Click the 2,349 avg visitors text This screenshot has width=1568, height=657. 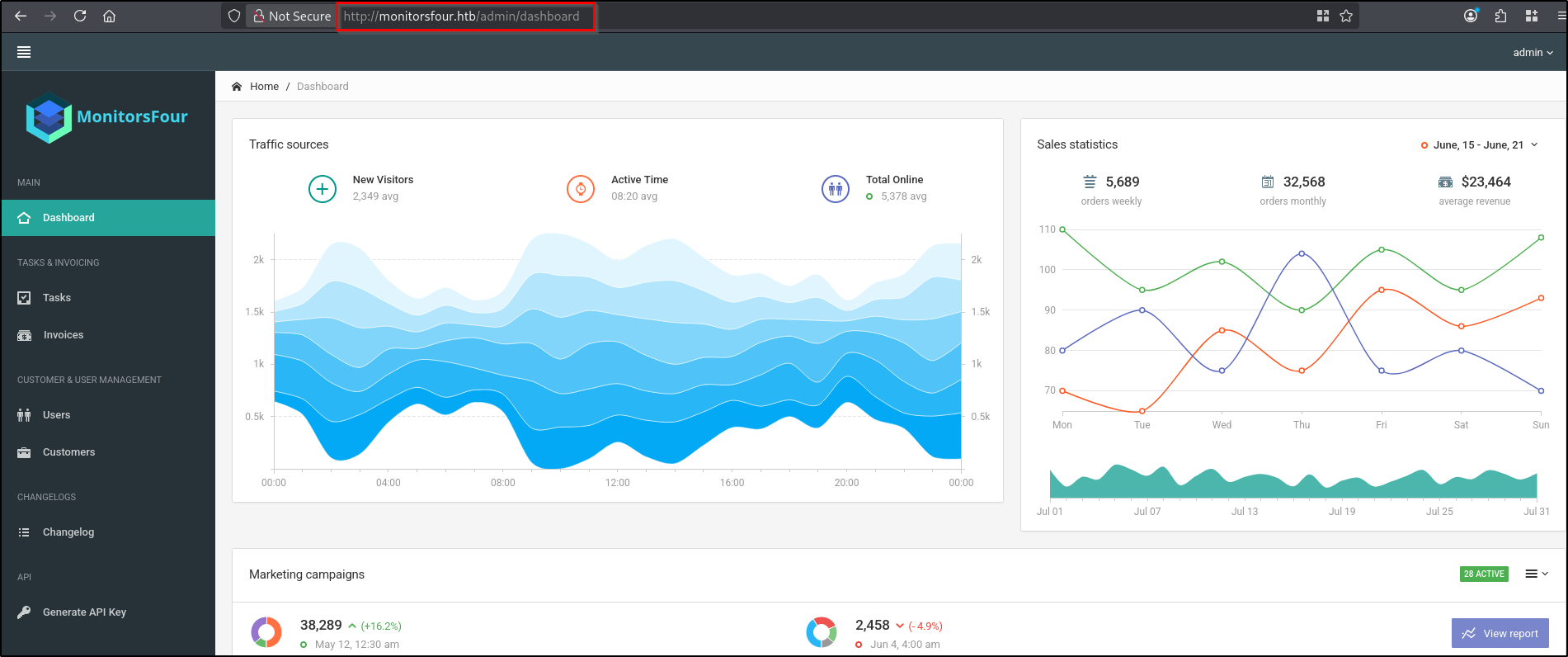pos(375,196)
